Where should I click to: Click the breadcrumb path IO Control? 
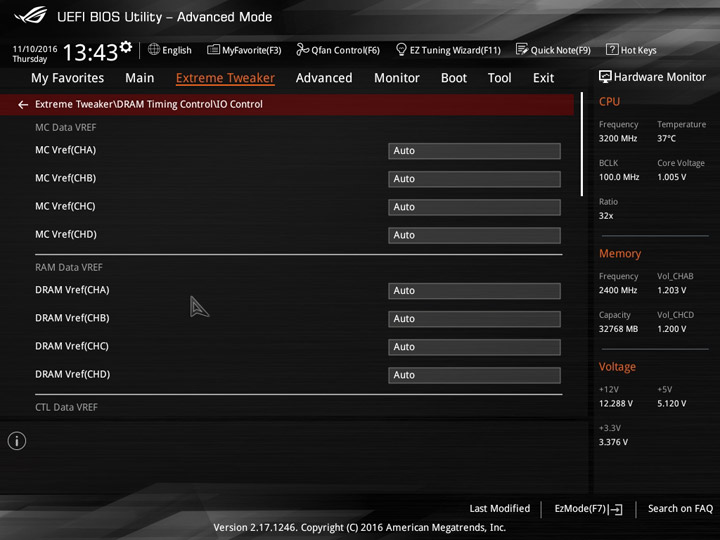(x=239, y=104)
